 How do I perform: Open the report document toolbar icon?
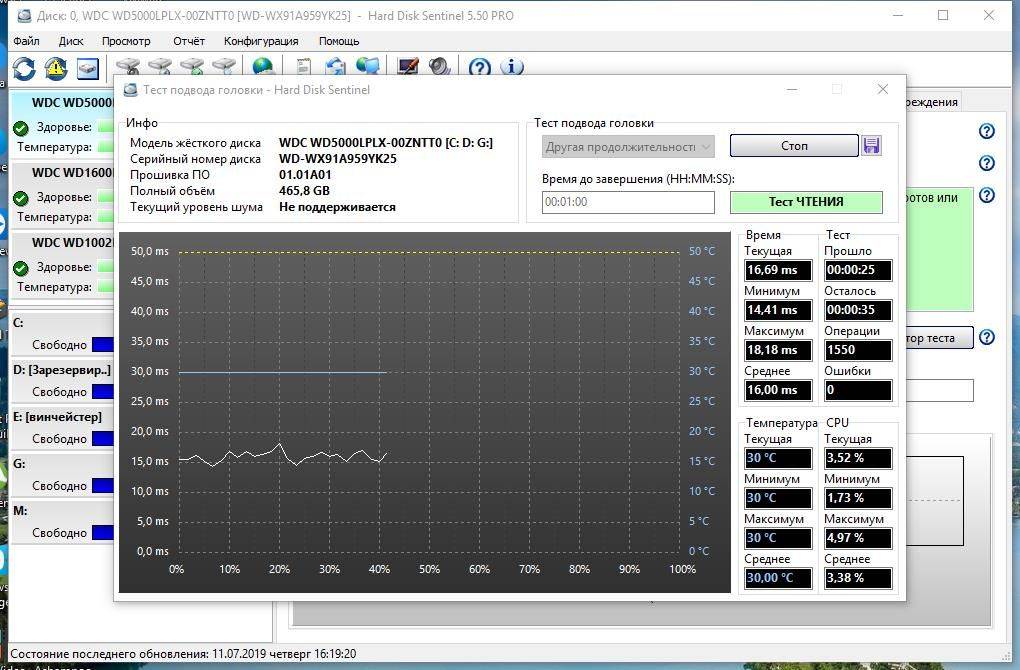pos(303,66)
